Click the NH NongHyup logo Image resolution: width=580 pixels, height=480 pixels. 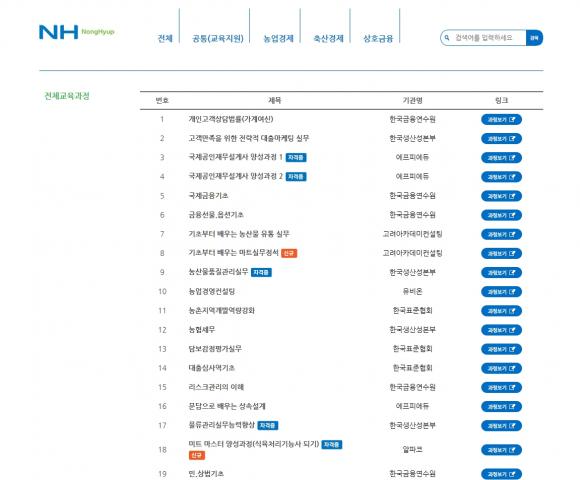(77, 32)
